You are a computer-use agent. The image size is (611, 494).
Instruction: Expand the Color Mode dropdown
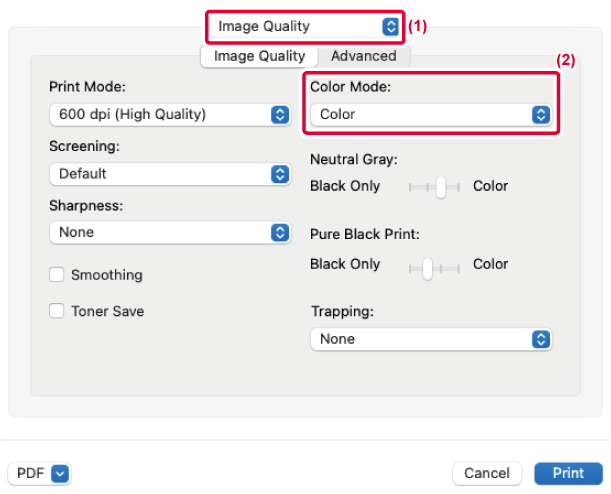430,114
